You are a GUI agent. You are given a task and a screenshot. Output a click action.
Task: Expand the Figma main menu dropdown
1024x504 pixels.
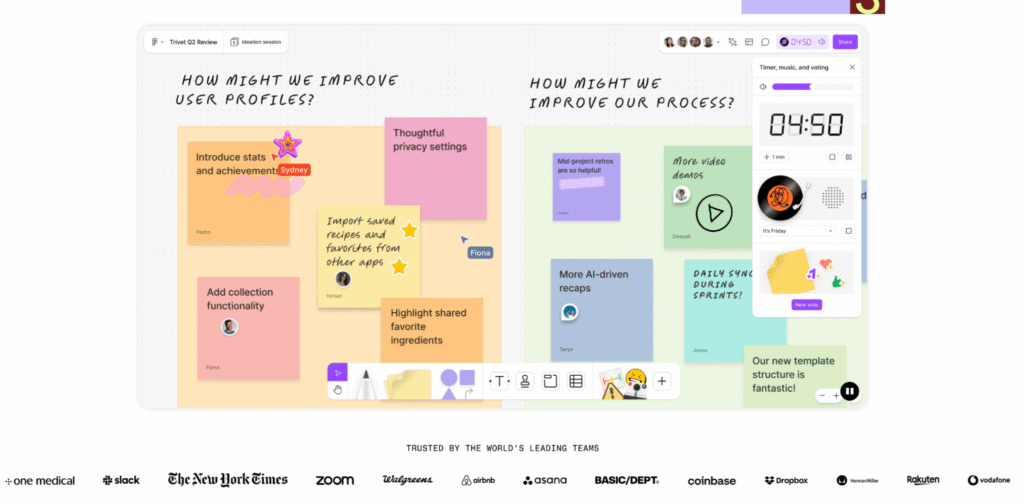pyautogui.click(x=157, y=42)
